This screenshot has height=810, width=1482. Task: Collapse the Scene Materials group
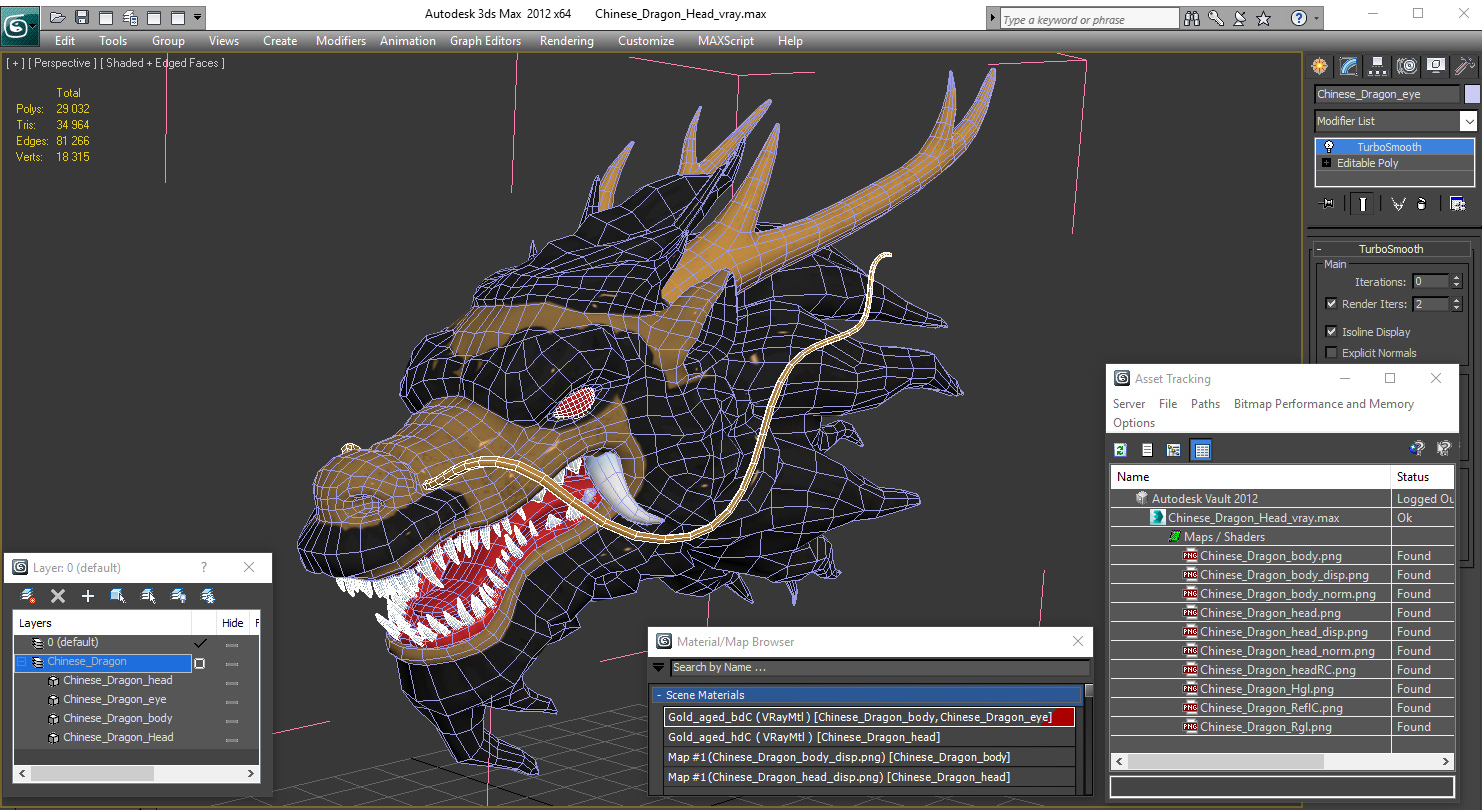[659, 695]
